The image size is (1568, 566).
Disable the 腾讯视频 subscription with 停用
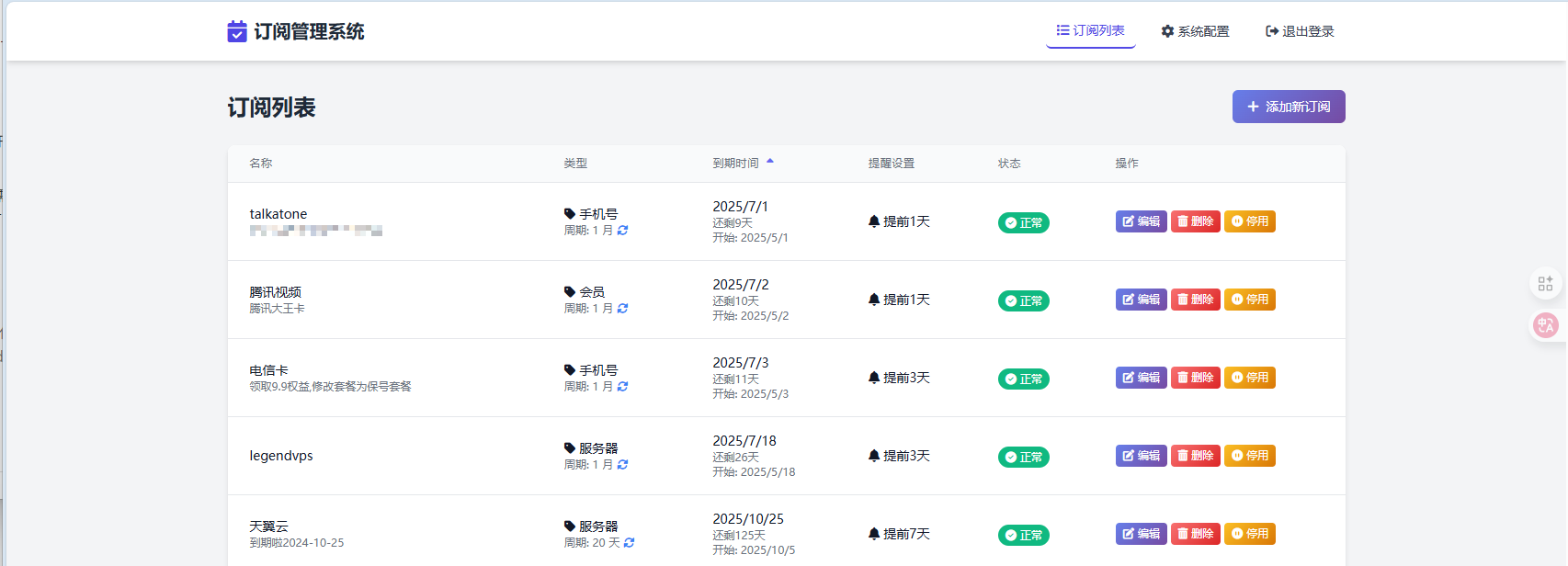coord(1249,300)
